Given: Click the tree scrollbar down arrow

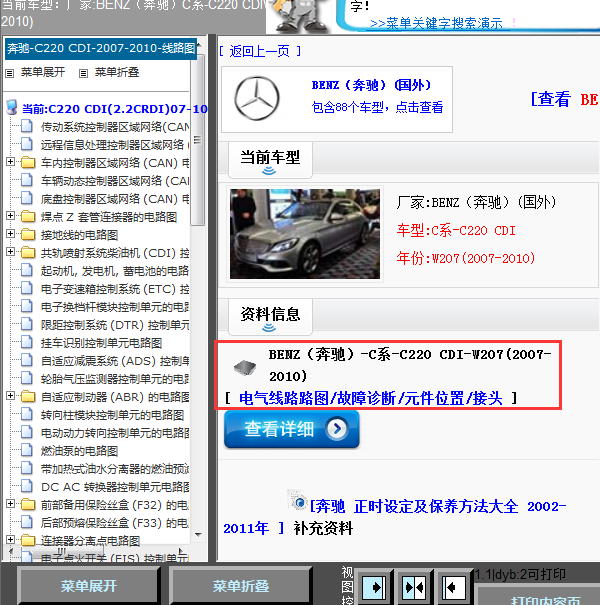Looking at the screenshot, I should 198,534.
